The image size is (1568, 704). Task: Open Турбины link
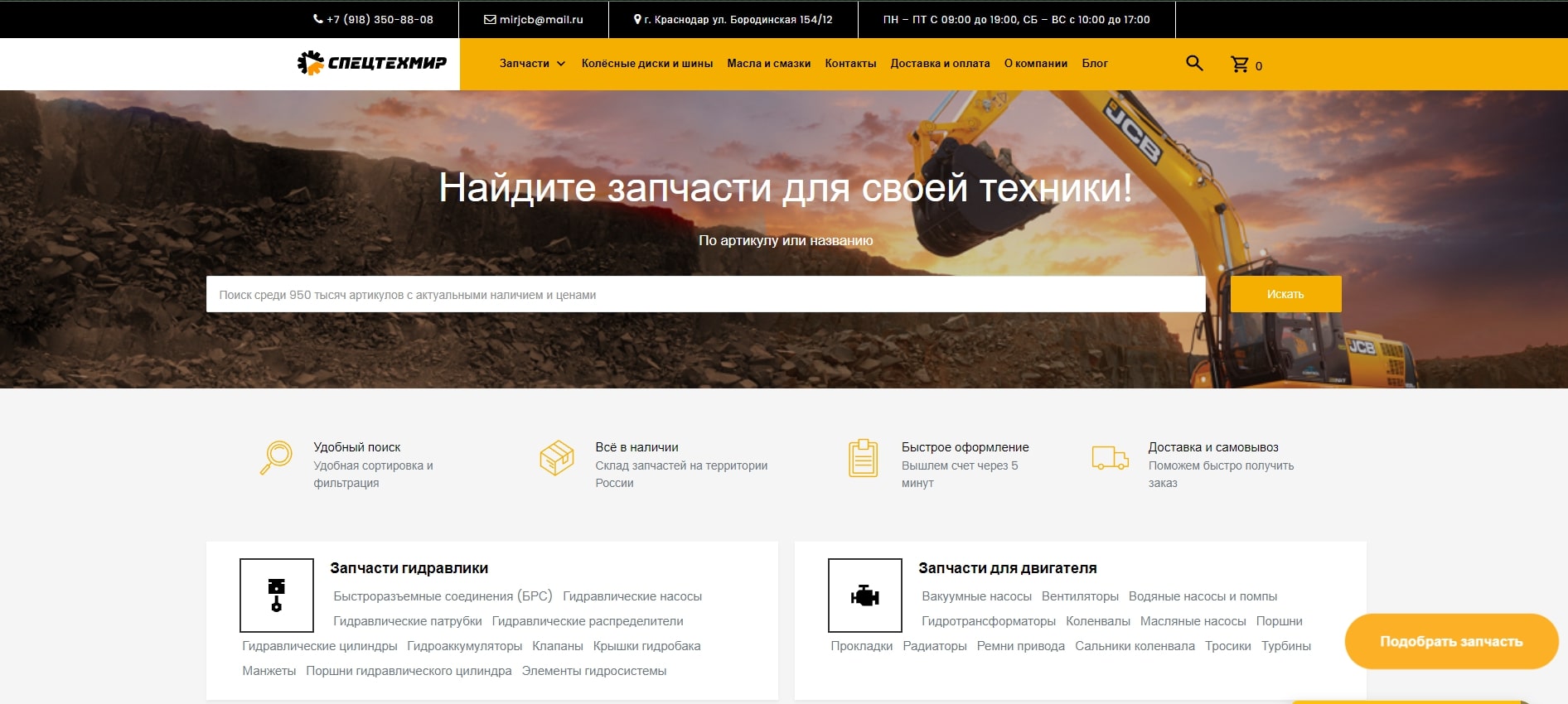click(x=1286, y=646)
